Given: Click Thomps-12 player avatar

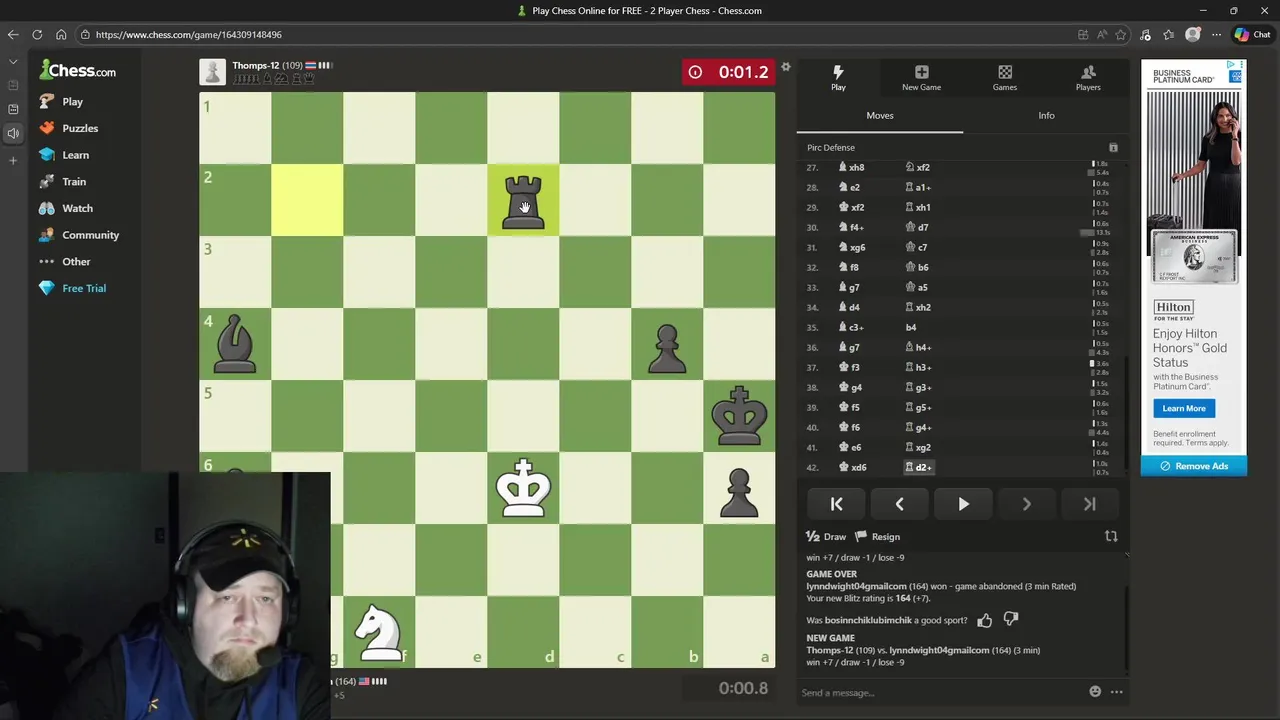Looking at the screenshot, I should pos(212,72).
